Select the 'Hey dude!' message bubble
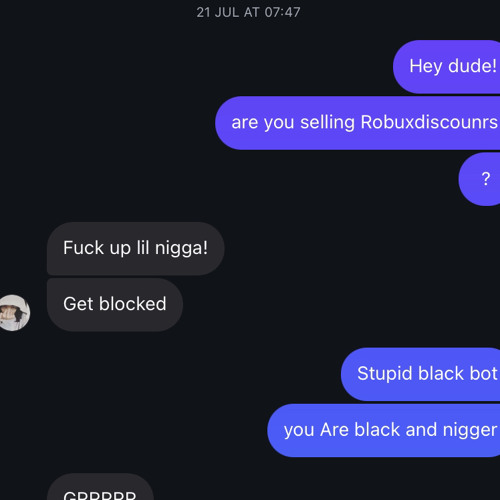500x500 pixels. coord(447,67)
